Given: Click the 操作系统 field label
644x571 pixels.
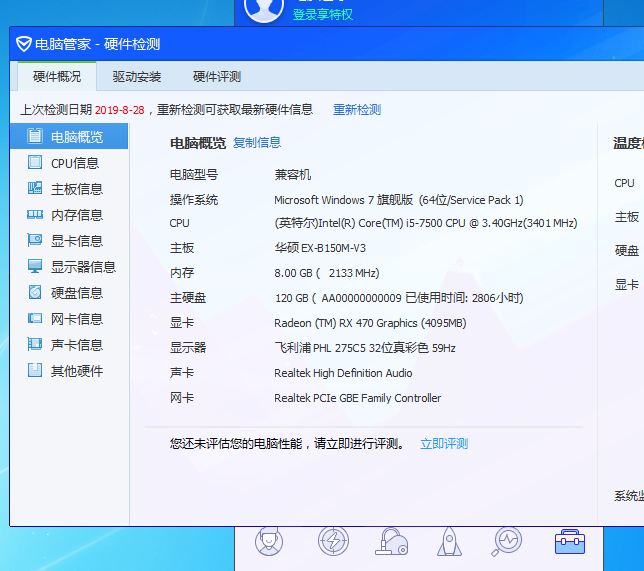Looking at the screenshot, I should [x=194, y=200].
